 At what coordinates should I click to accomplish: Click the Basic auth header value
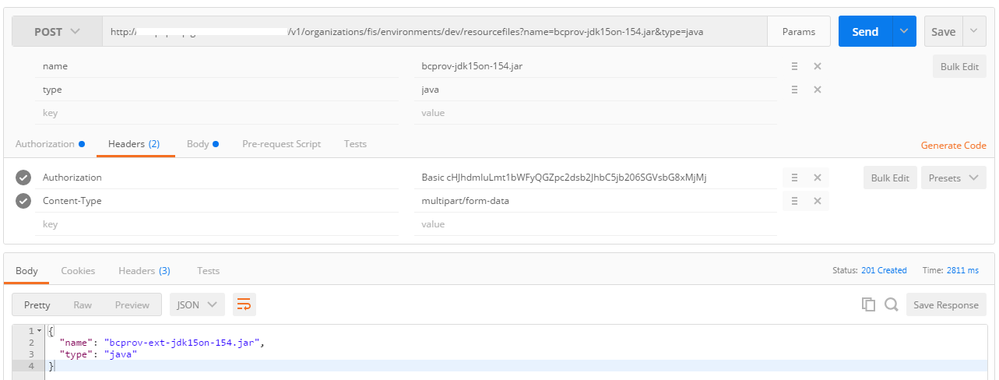coord(564,178)
